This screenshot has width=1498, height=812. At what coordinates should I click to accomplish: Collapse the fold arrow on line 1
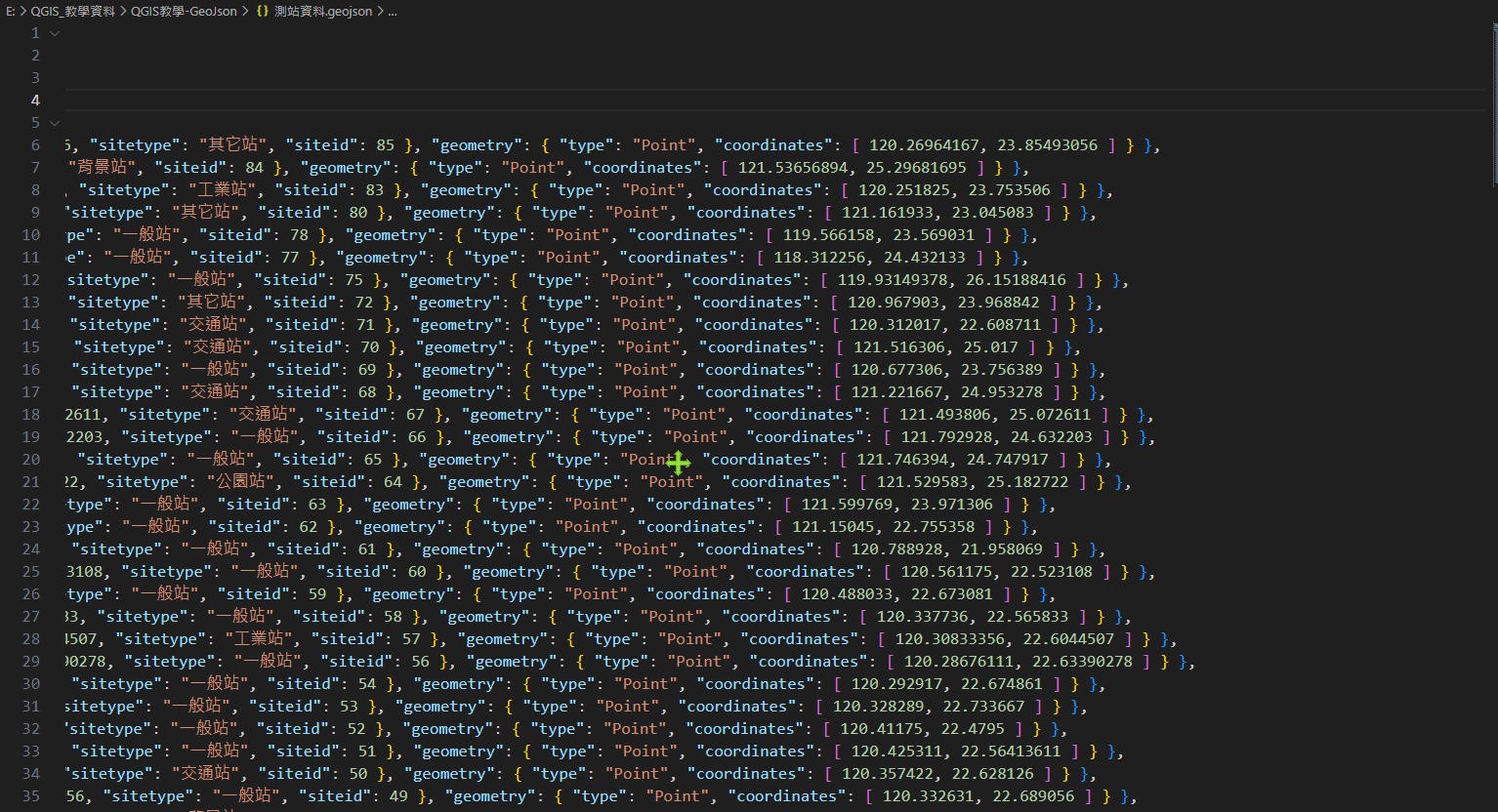[x=55, y=33]
